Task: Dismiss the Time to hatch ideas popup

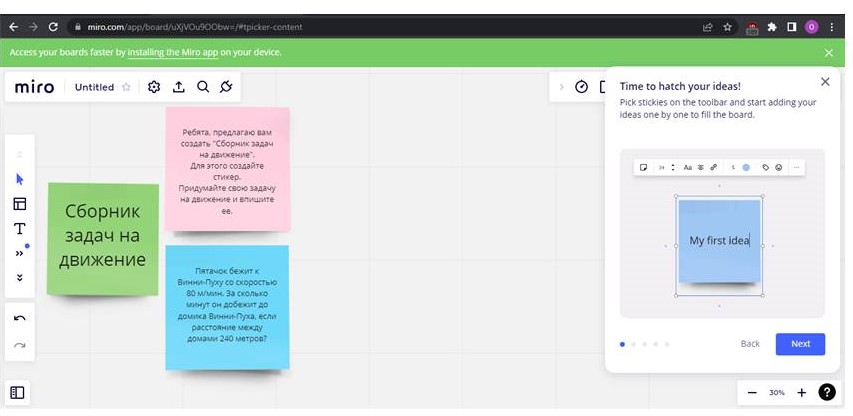Action: pyautogui.click(x=825, y=82)
